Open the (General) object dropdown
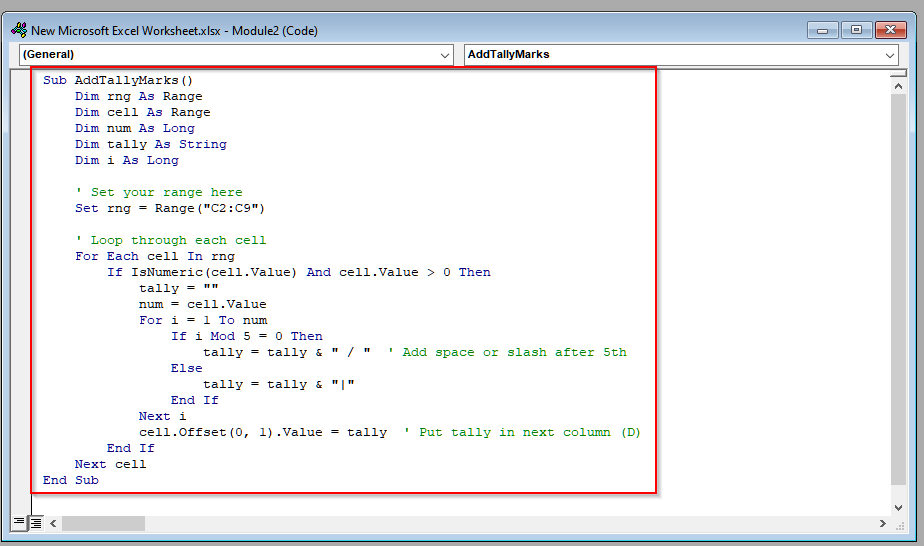 236,55
